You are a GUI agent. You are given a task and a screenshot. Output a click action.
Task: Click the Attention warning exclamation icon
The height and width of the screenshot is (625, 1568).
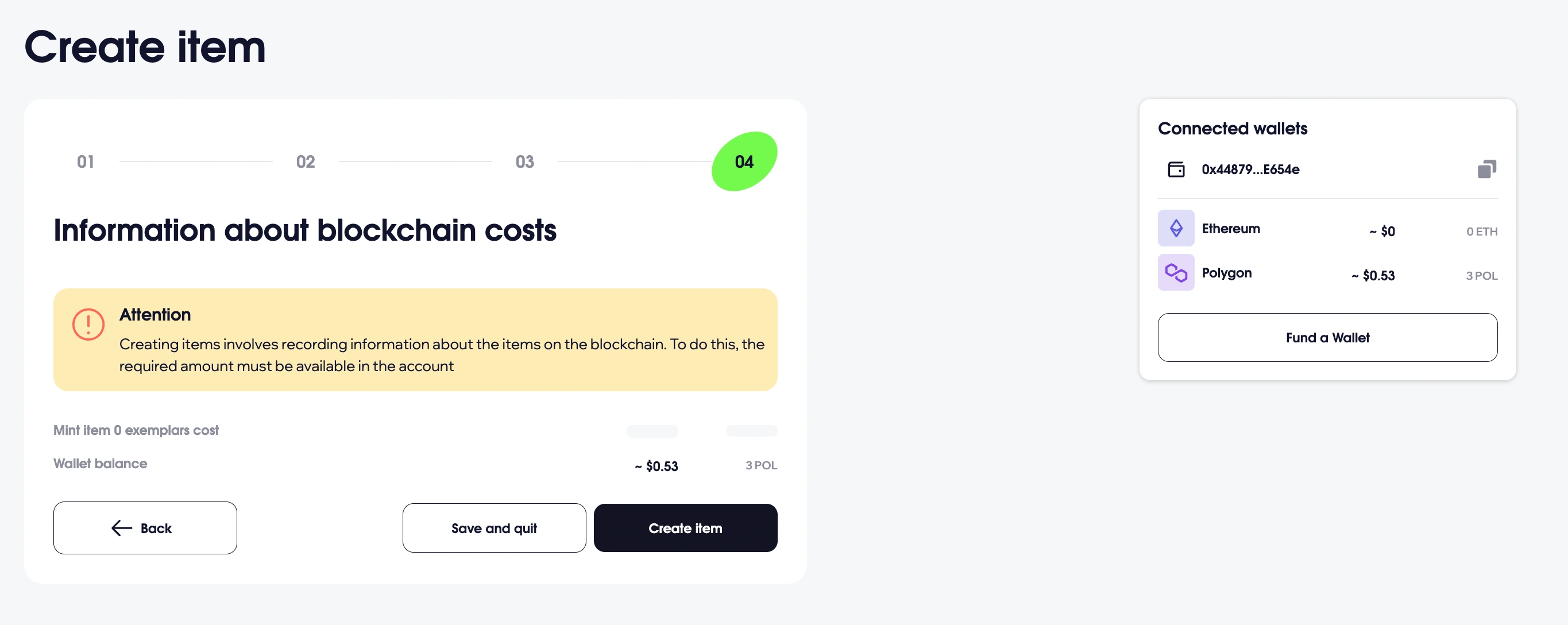coord(88,325)
